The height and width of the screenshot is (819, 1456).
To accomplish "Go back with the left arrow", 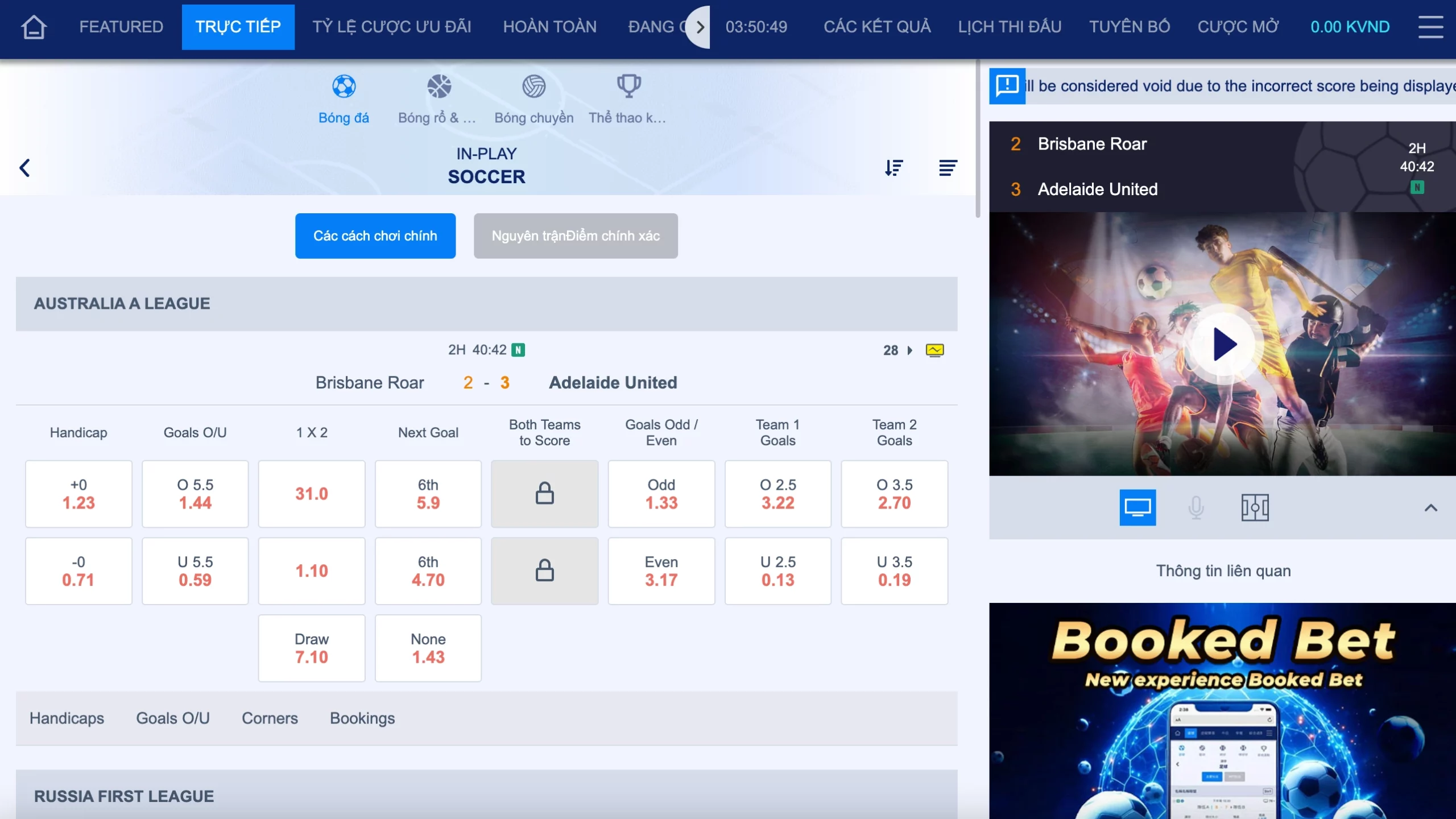I will pyautogui.click(x=24, y=168).
